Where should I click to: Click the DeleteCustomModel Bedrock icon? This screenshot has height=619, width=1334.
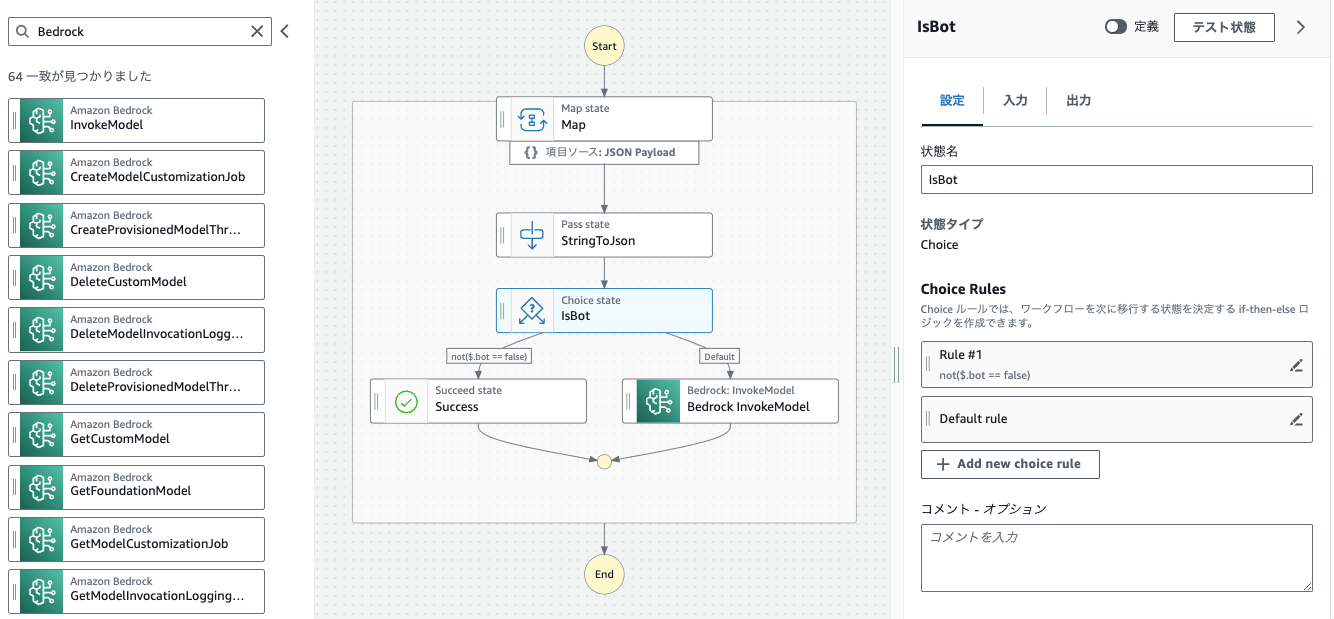(x=41, y=277)
